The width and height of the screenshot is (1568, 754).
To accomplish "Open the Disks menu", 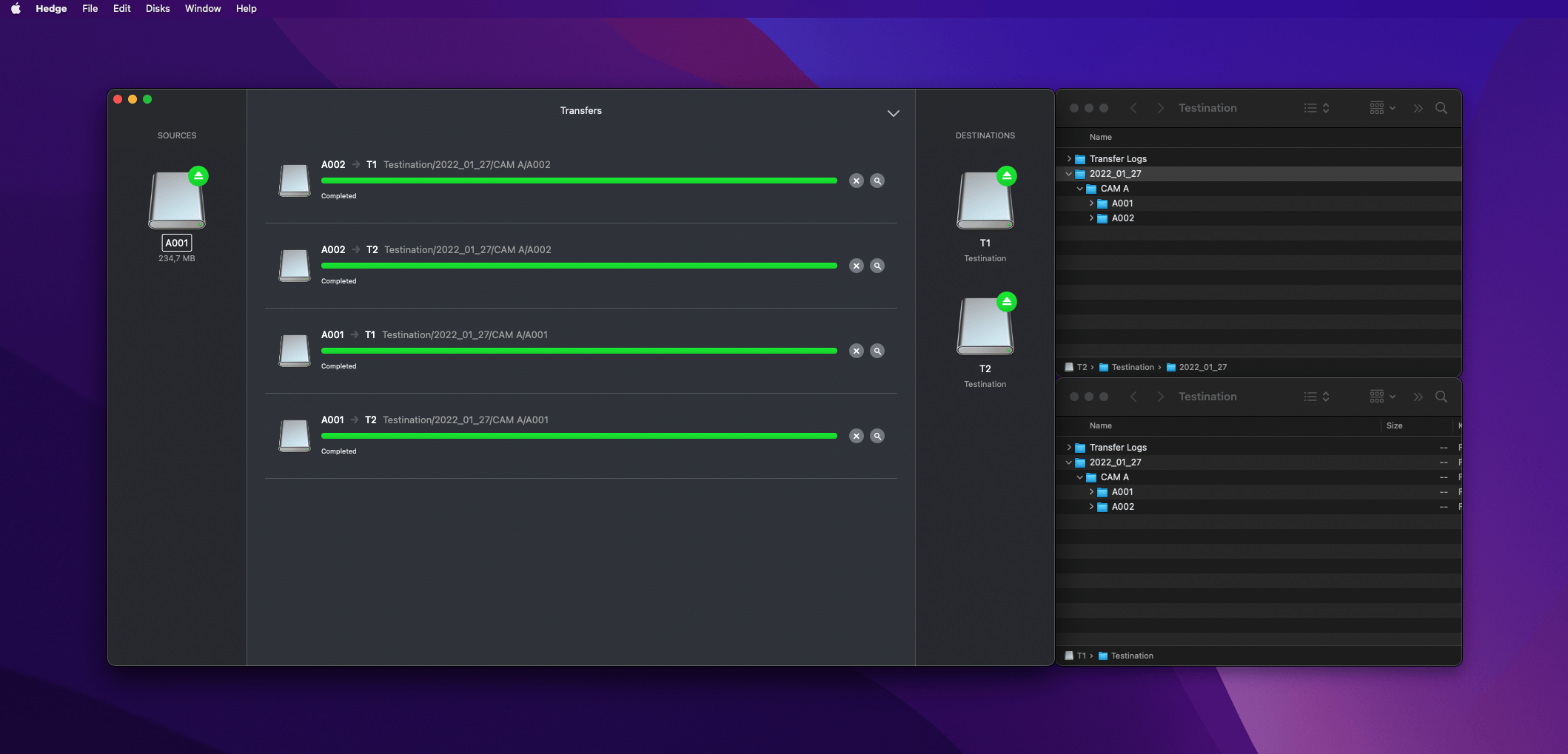I will click(158, 9).
